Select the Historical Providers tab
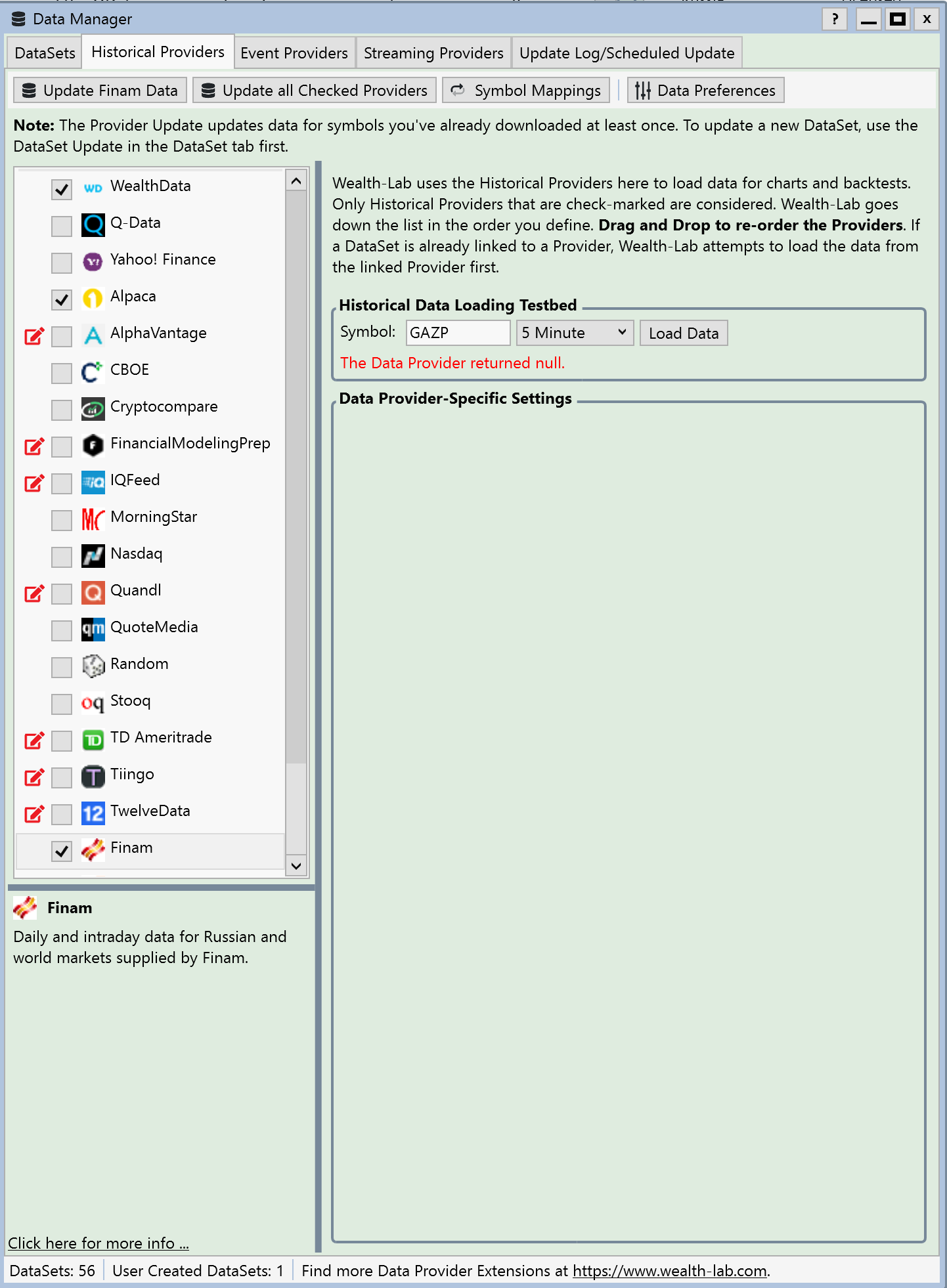Image resolution: width=947 pixels, height=1288 pixels. (158, 52)
